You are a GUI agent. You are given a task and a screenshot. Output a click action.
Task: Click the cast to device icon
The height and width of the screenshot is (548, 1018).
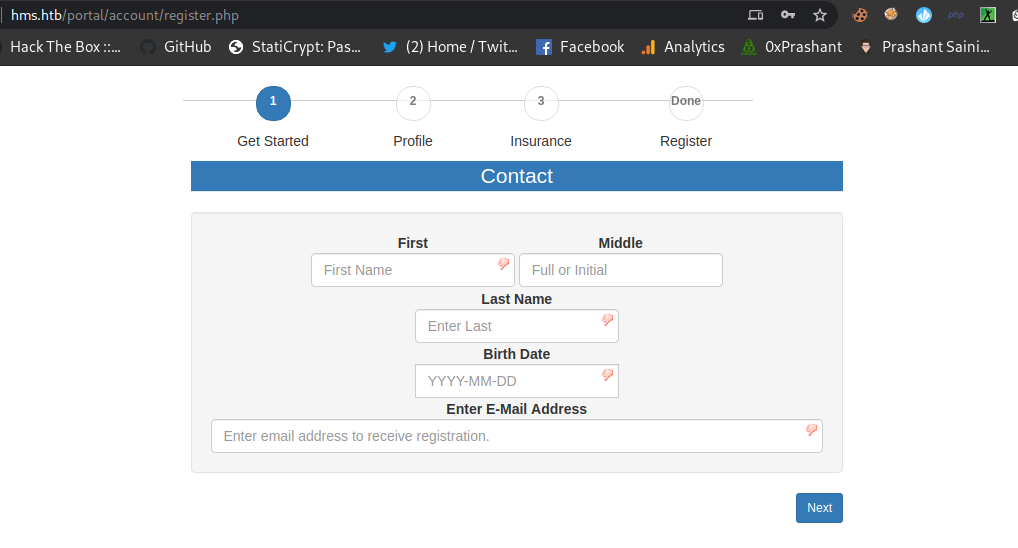coord(756,15)
